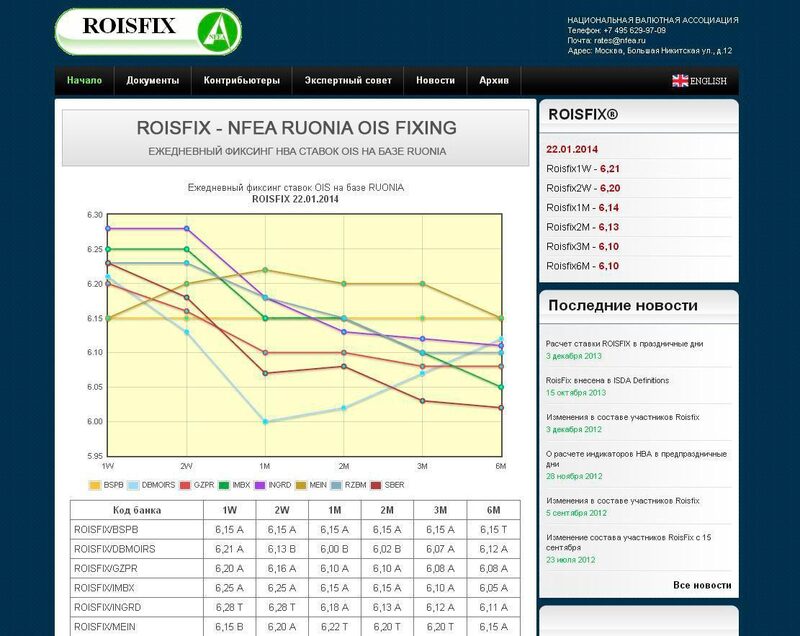
Task: Click the DBMOIRS 1M chart point at 6.00
Action: (265, 422)
